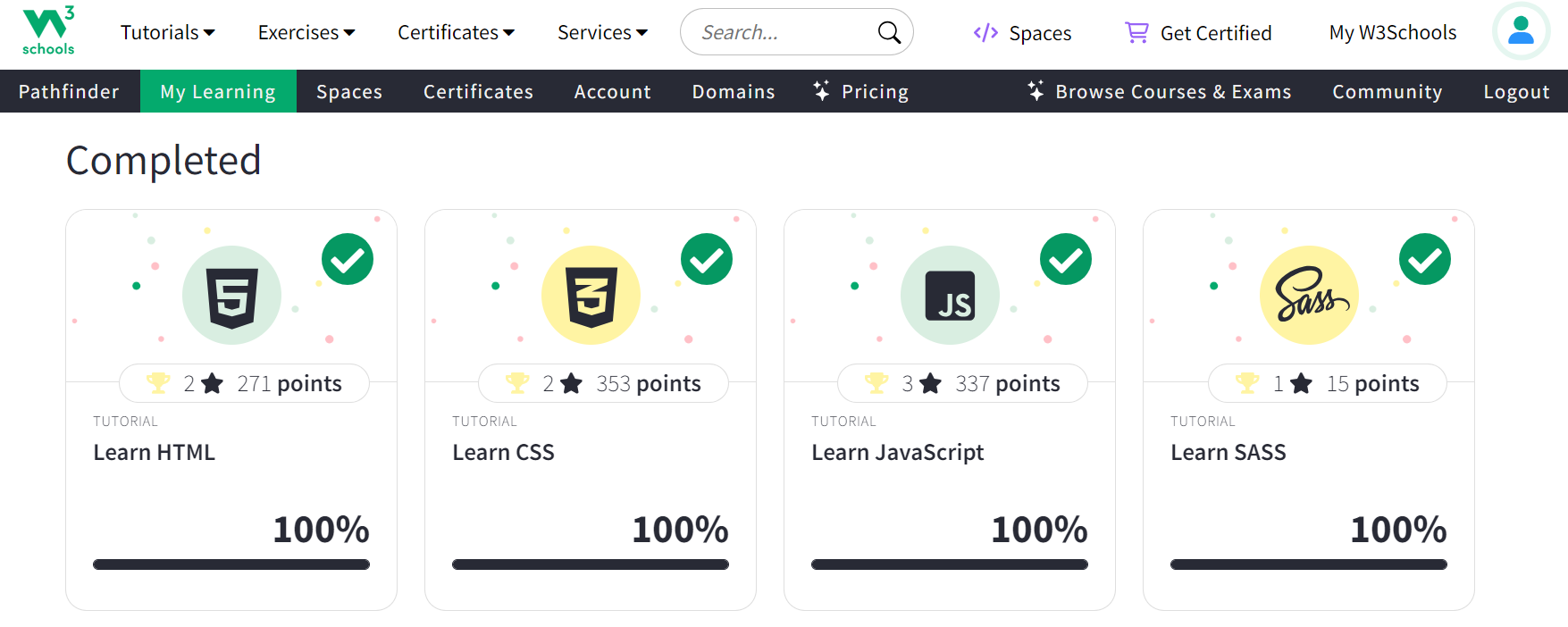Click the HTML5 shield icon
Image resolution: width=1568 pixels, height=627 pixels.
point(232,298)
